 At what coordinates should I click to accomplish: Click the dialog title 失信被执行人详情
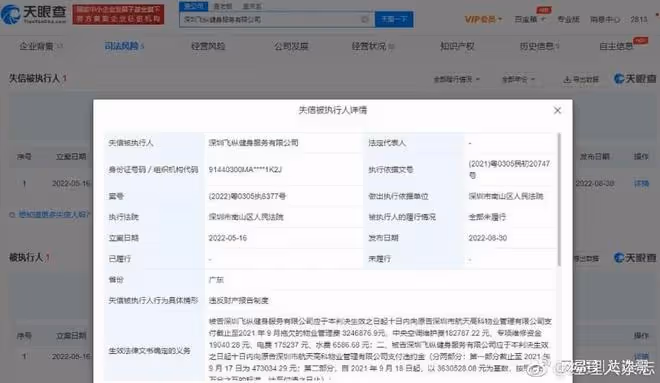click(333, 110)
